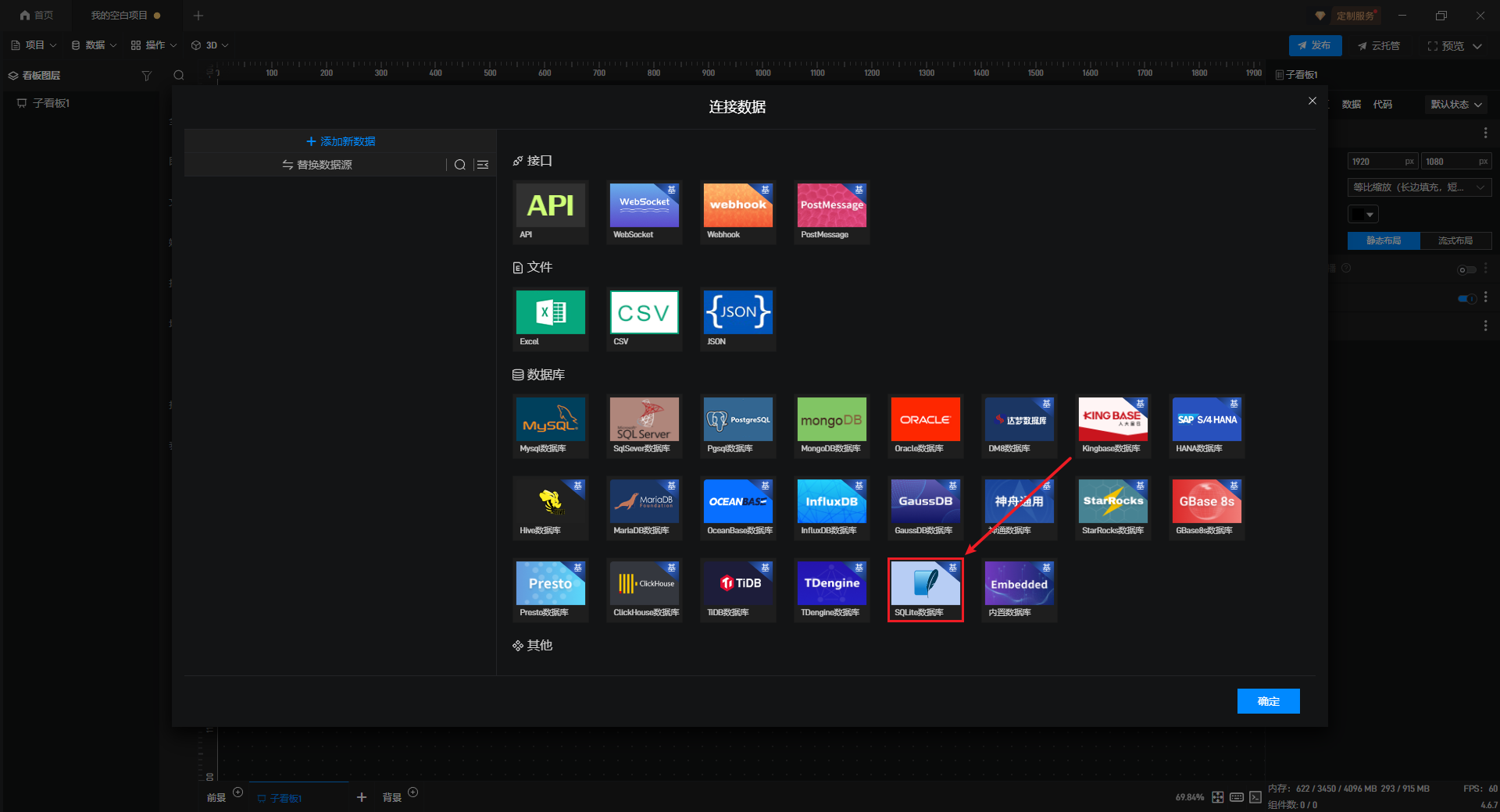This screenshot has height=812, width=1500.
Task: Open the 3D menu in top toolbar
Action: [210, 45]
